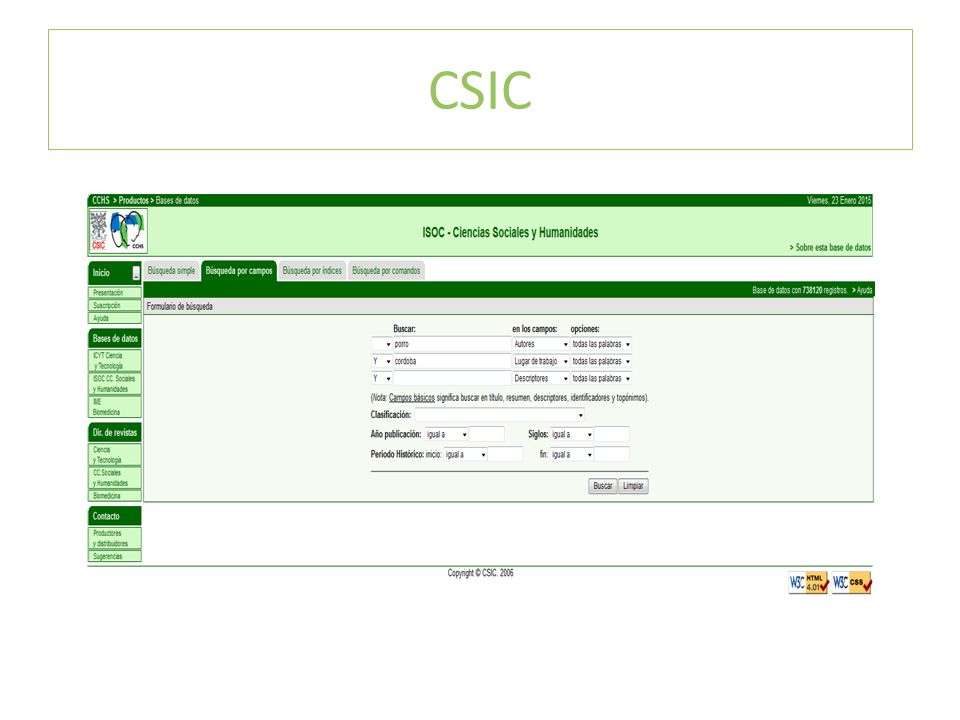
Task: Open Y operator dropdown before the empty third field
Action: click(x=381, y=379)
